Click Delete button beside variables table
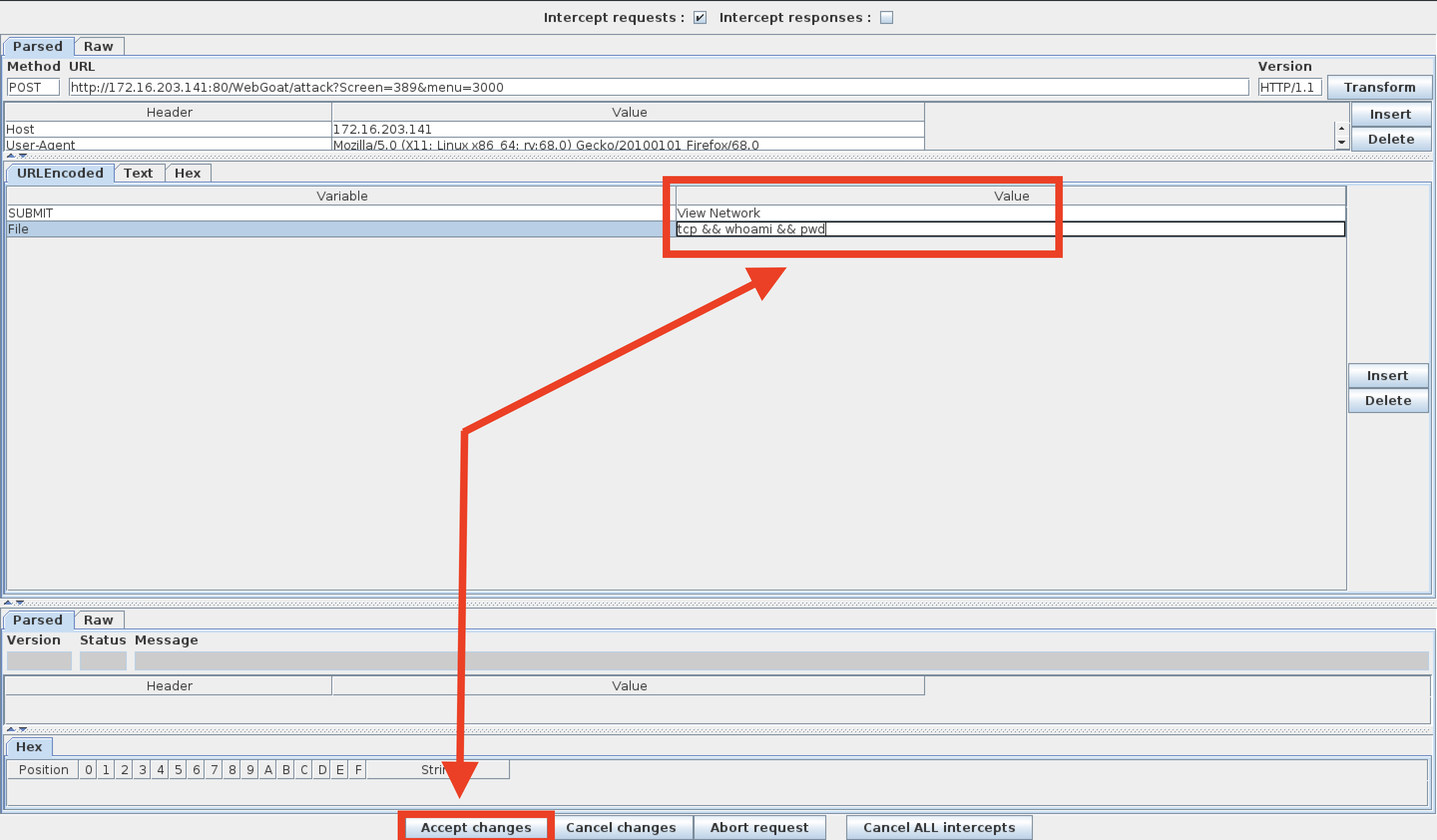Viewport: 1437px width, 840px height. coord(1388,400)
